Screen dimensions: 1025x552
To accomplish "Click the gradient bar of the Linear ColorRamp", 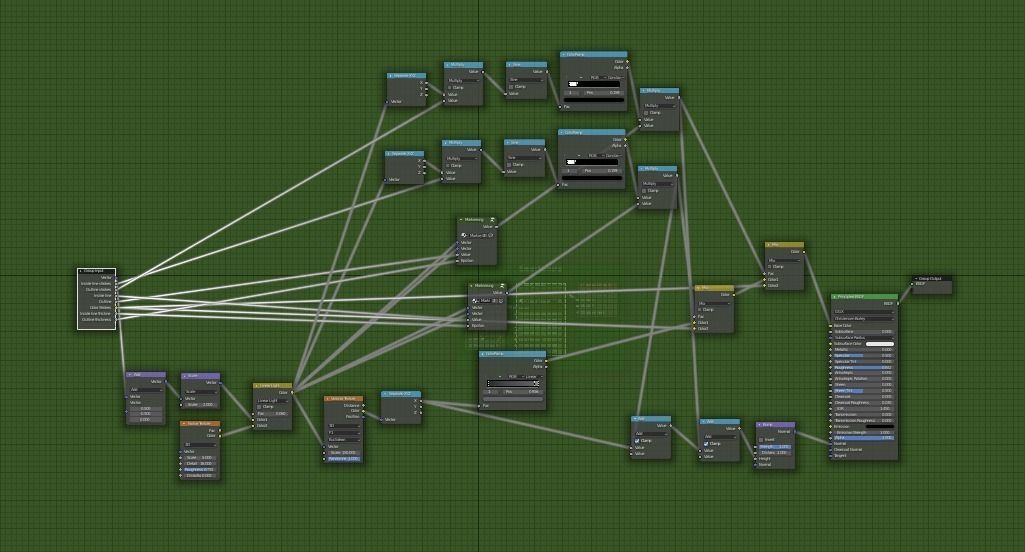I will tap(513, 383).
